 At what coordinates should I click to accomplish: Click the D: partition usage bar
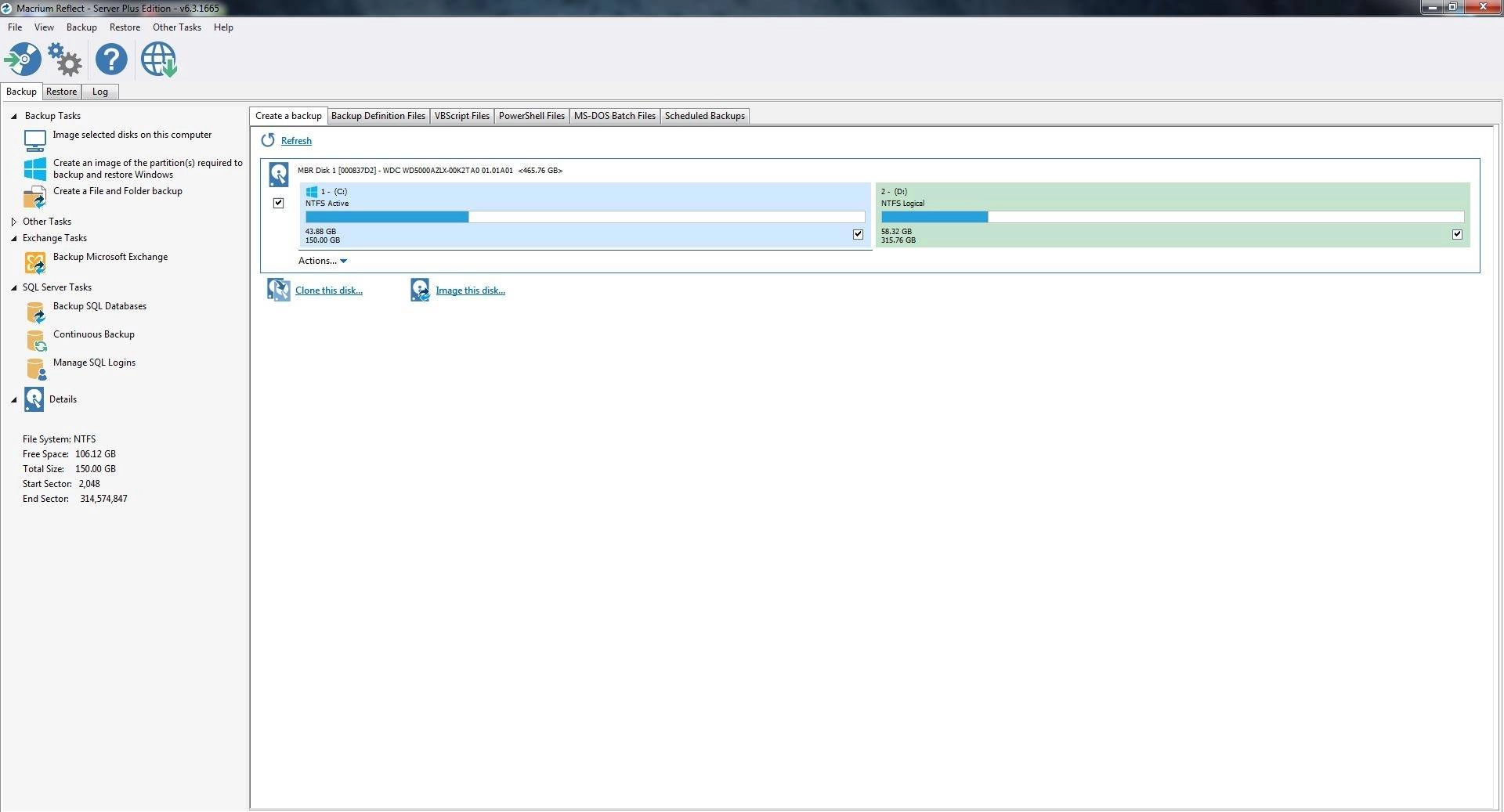click(x=1173, y=217)
